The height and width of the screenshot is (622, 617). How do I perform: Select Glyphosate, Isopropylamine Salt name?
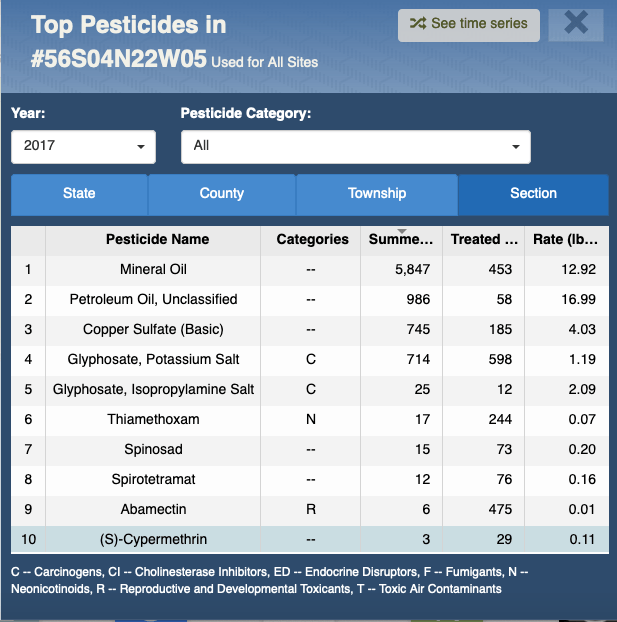point(153,390)
